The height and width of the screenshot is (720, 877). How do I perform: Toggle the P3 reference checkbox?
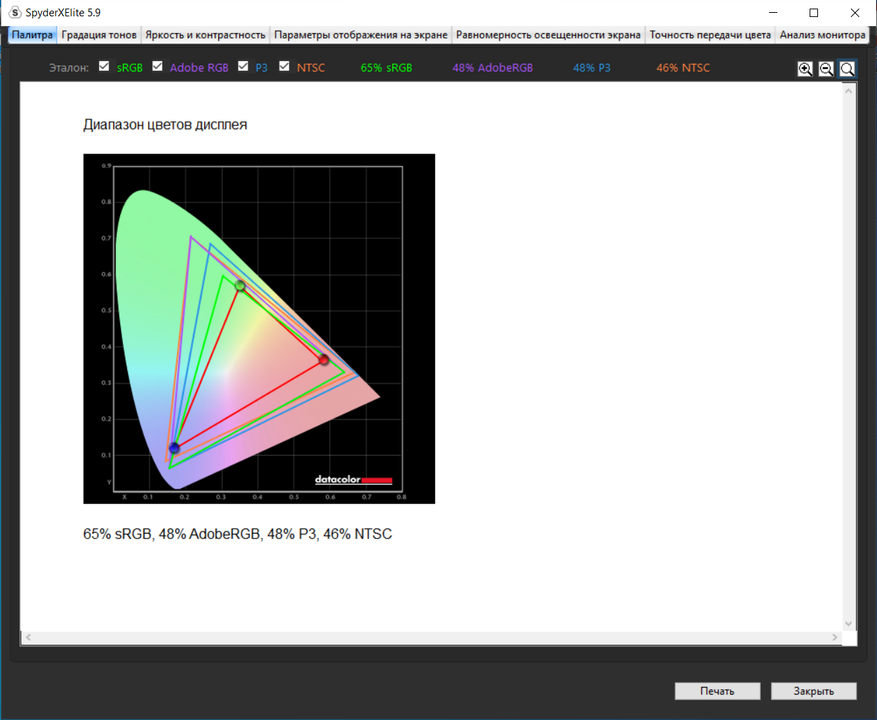(243, 66)
